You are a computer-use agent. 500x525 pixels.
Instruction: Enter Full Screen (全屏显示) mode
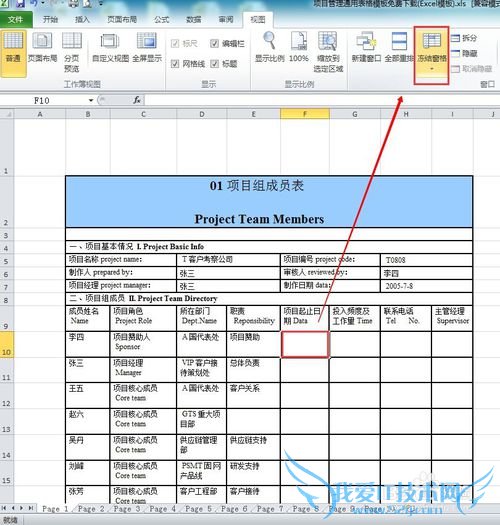(147, 48)
